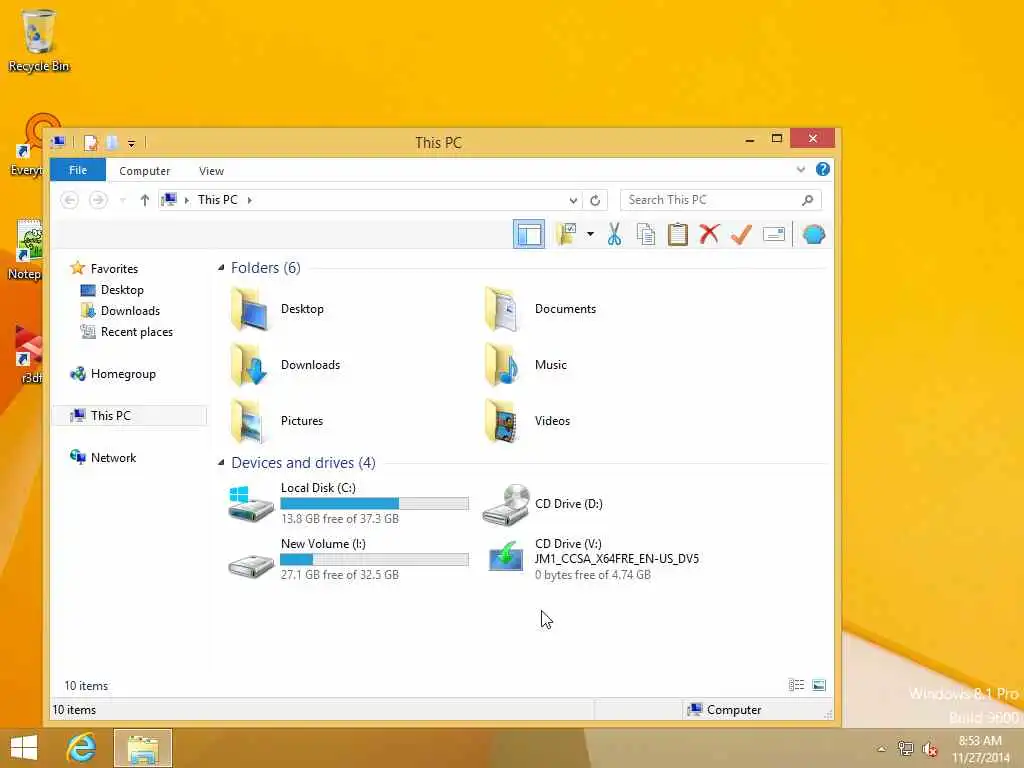Click the Properties card toolbar icon
This screenshot has width=1024, height=768.
773,234
